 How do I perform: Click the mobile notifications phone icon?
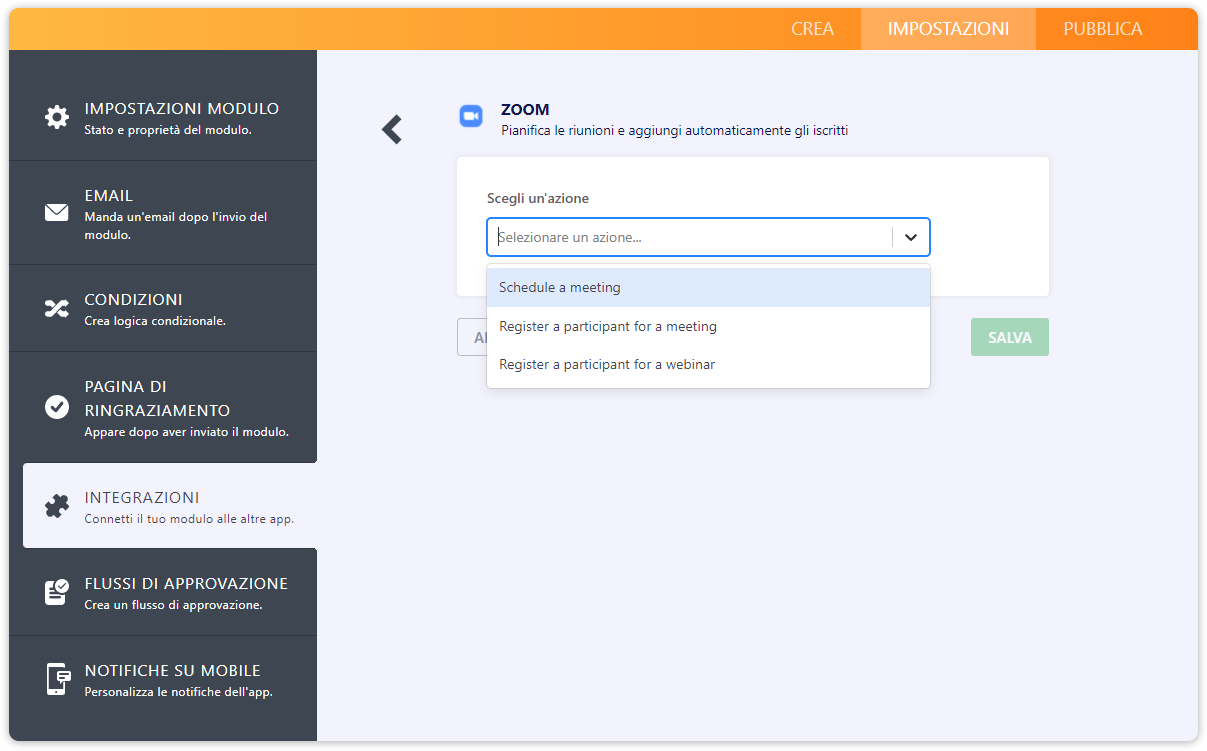[x=57, y=679]
